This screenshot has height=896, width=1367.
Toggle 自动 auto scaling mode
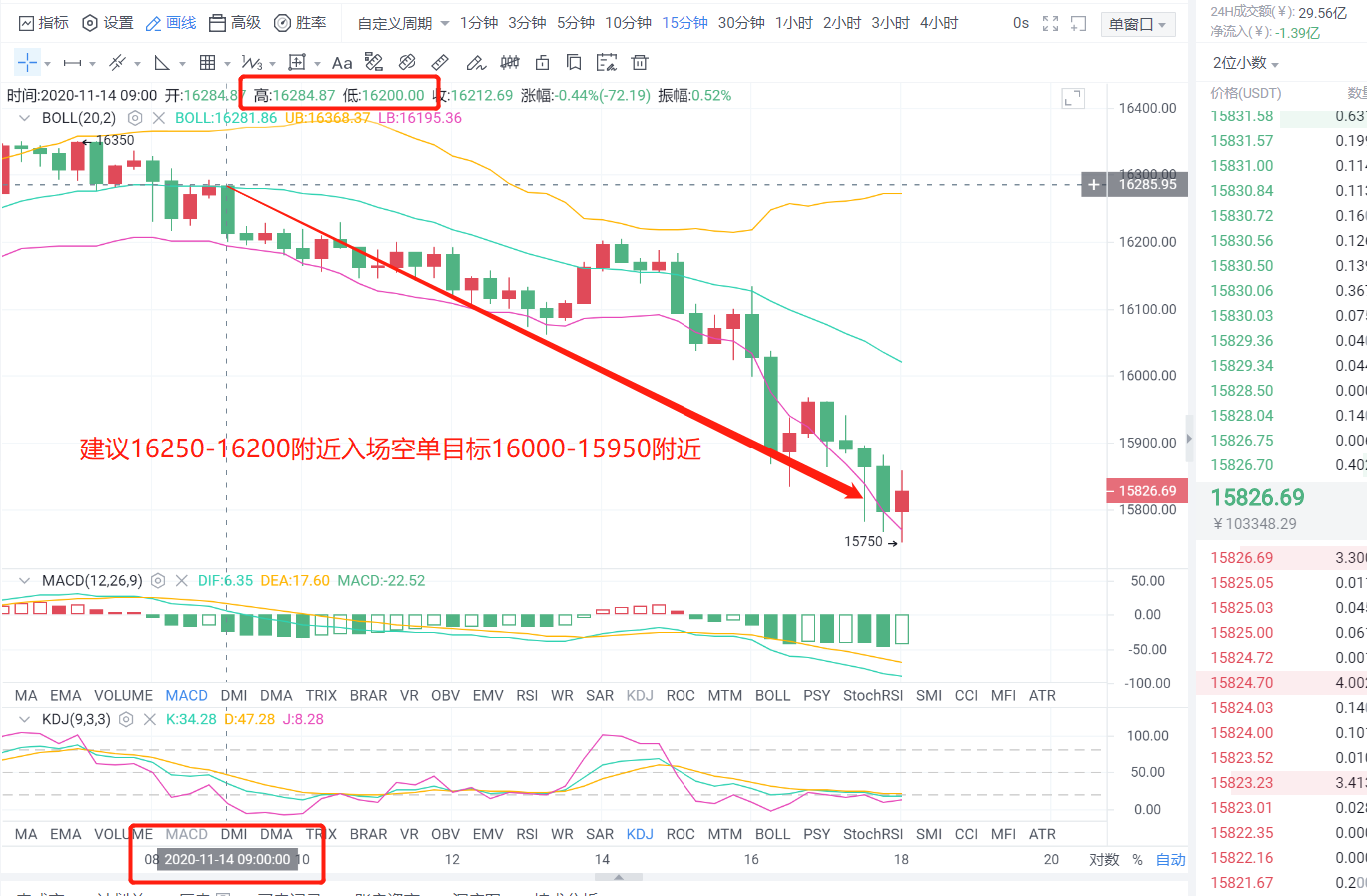(1170, 858)
